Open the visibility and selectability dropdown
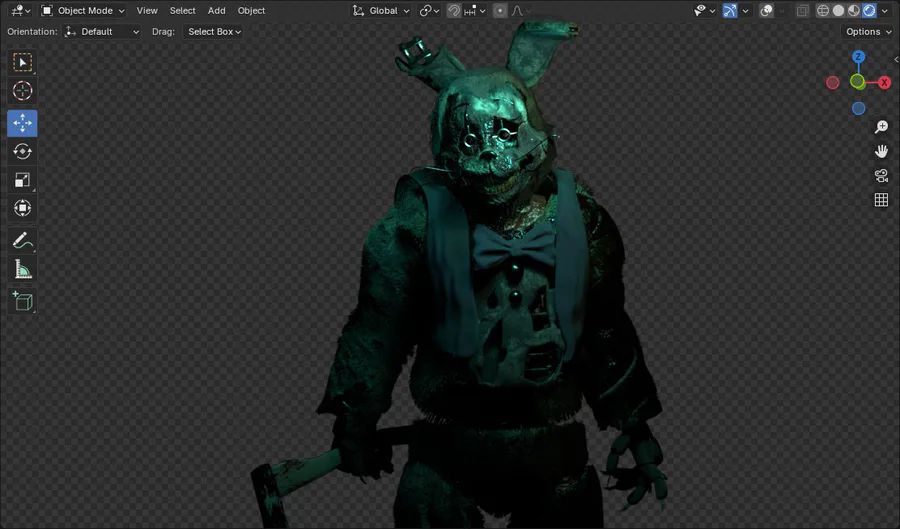The height and width of the screenshot is (529, 900). pyautogui.click(x=704, y=10)
